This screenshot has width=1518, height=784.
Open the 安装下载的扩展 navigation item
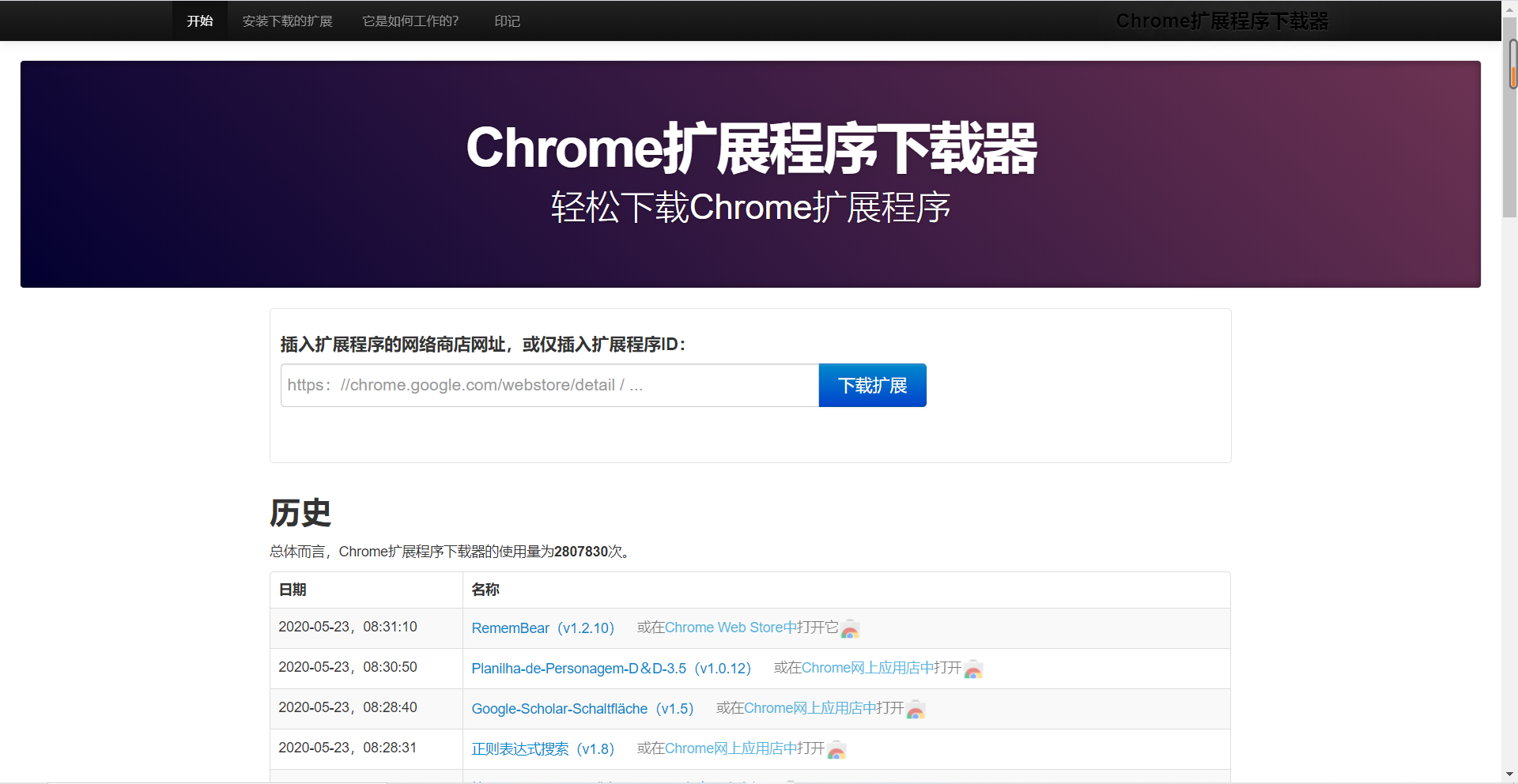[x=287, y=21]
